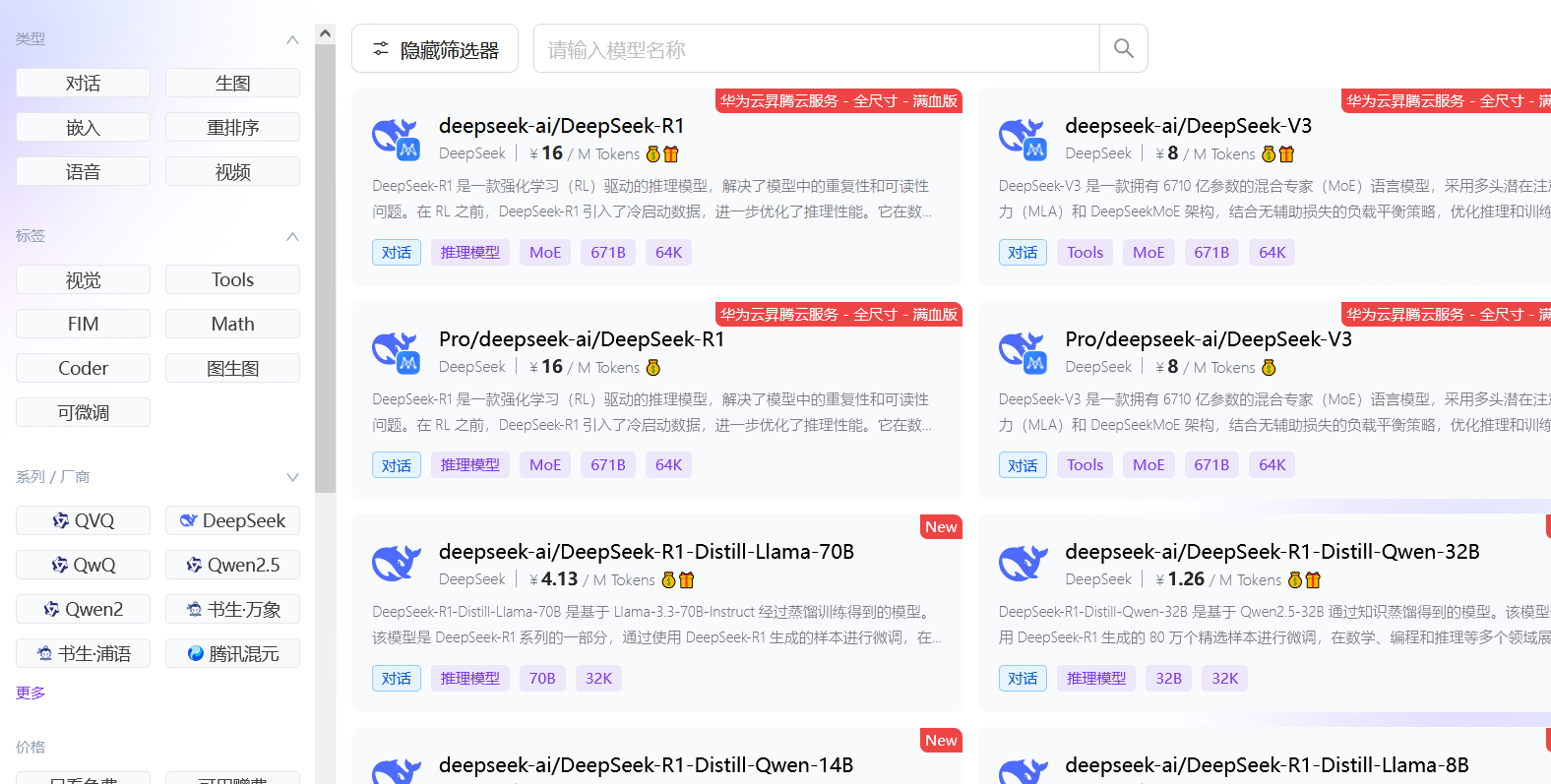Select the FIM tag filter
Screen dimensions: 1551x784
(83, 324)
